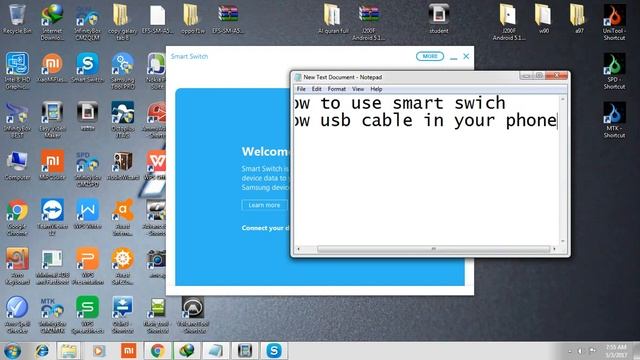Screen dimensions: 640x360
Task: Open Windows Explorer taskbar folder
Action: [x=69, y=351]
